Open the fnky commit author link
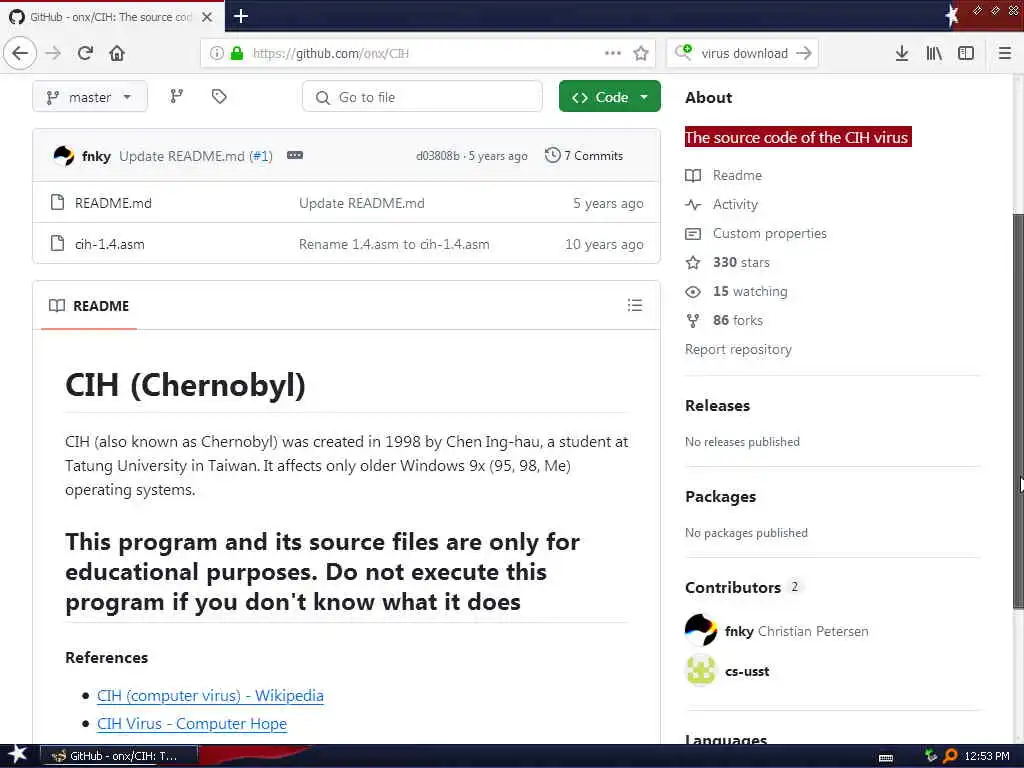Image resolution: width=1024 pixels, height=768 pixels. click(x=96, y=156)
